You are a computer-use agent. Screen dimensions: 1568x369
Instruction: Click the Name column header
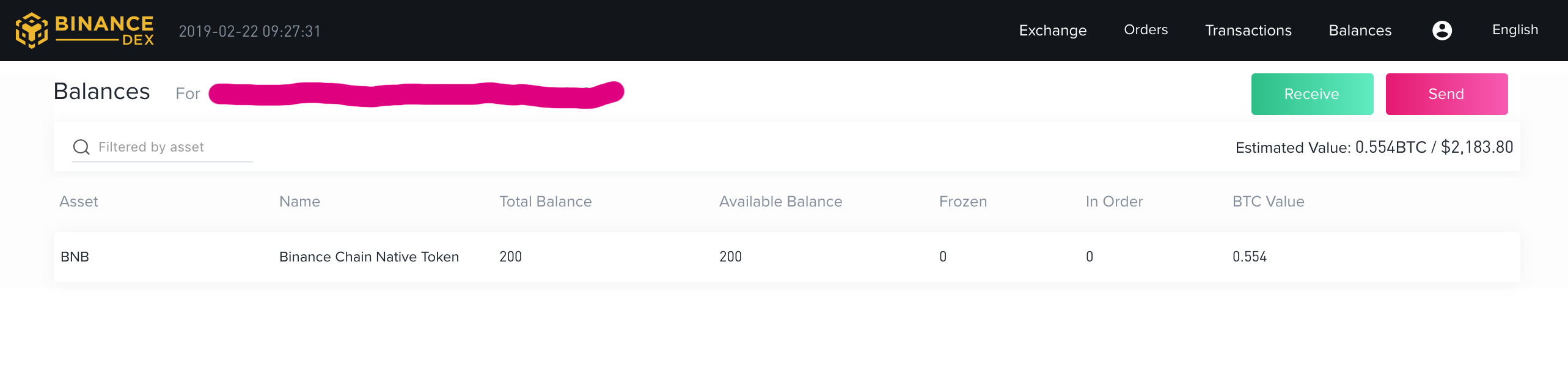(x=299, y=202)
